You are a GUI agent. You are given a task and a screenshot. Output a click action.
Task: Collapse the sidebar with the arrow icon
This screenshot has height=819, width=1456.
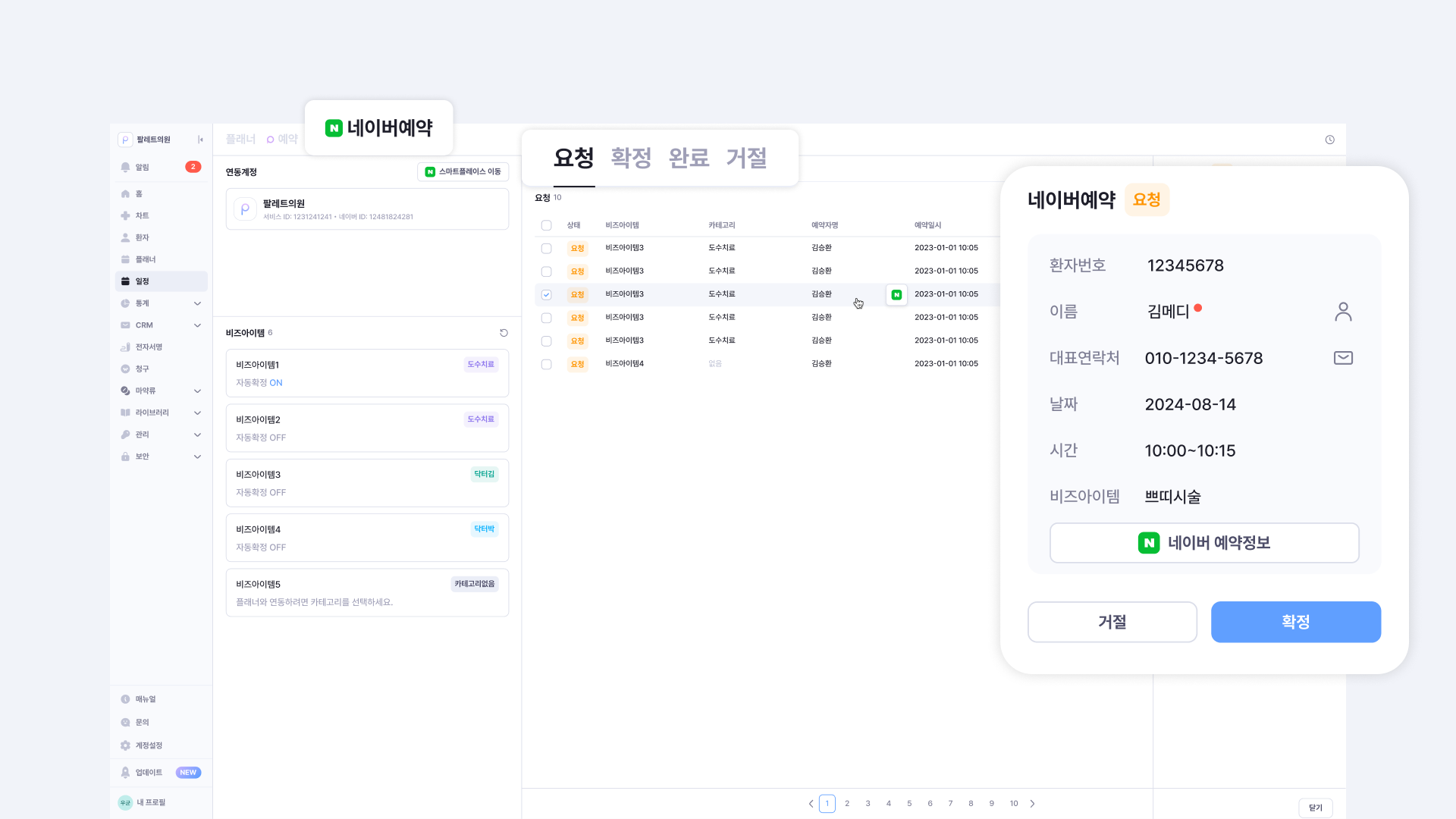coord(200,140)
